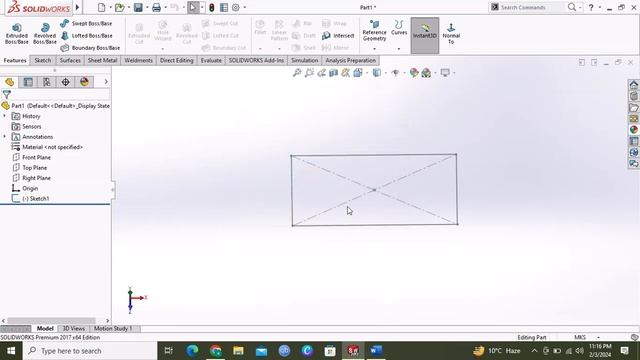640x360 pixels.
Task: Switch to the Evaluate tab
Action: pos(211,60)
